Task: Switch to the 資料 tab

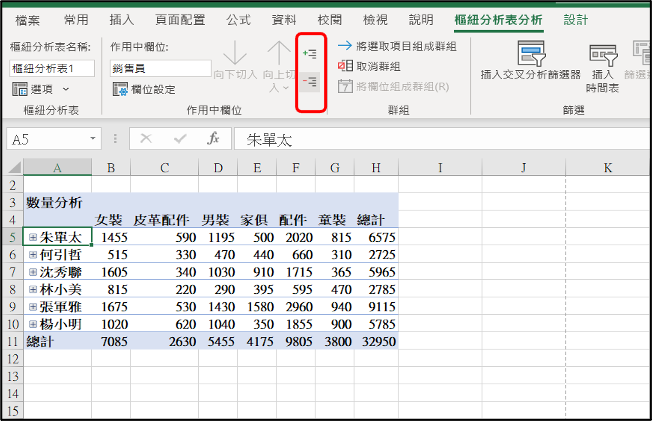Action: click(284, 20)
